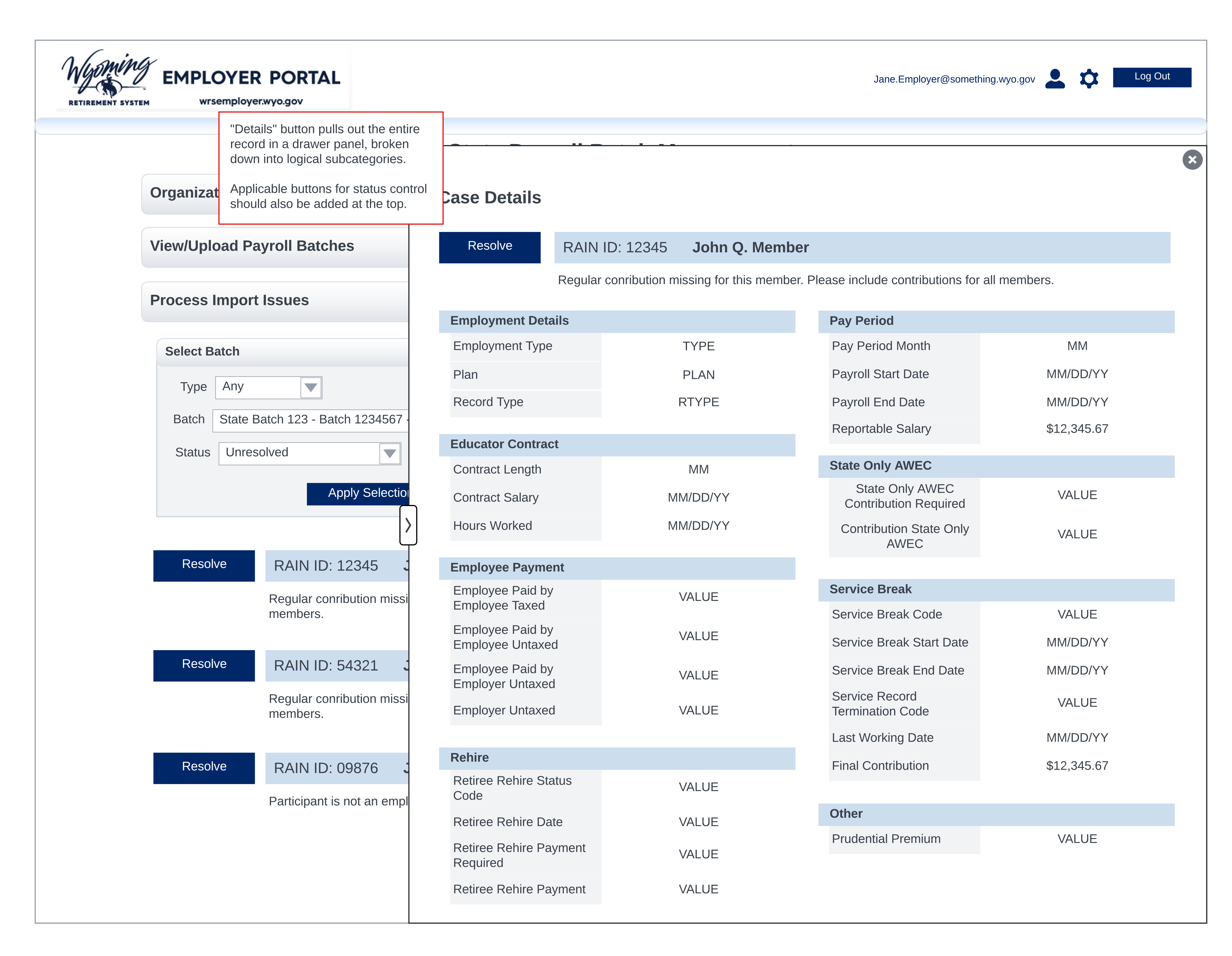
Task: Click the Last Working Date label
Action: pos(882,738)
